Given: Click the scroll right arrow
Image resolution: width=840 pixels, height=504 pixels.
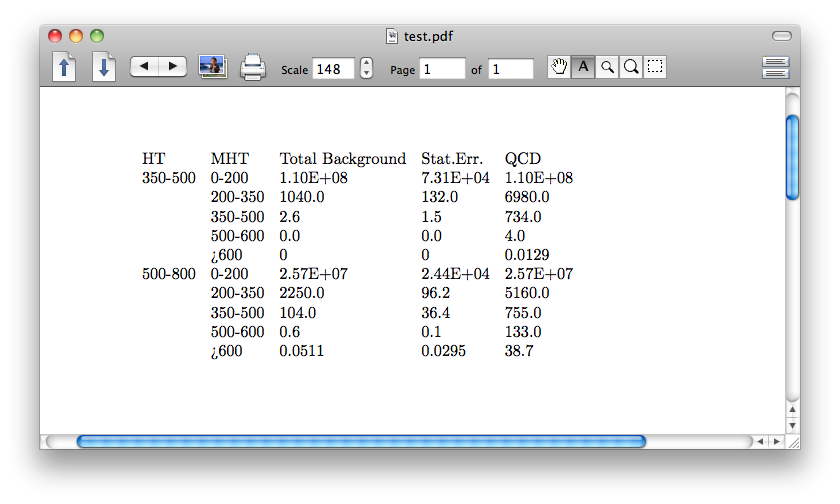Looking at the screenshot, I should (x=776, y=441).
